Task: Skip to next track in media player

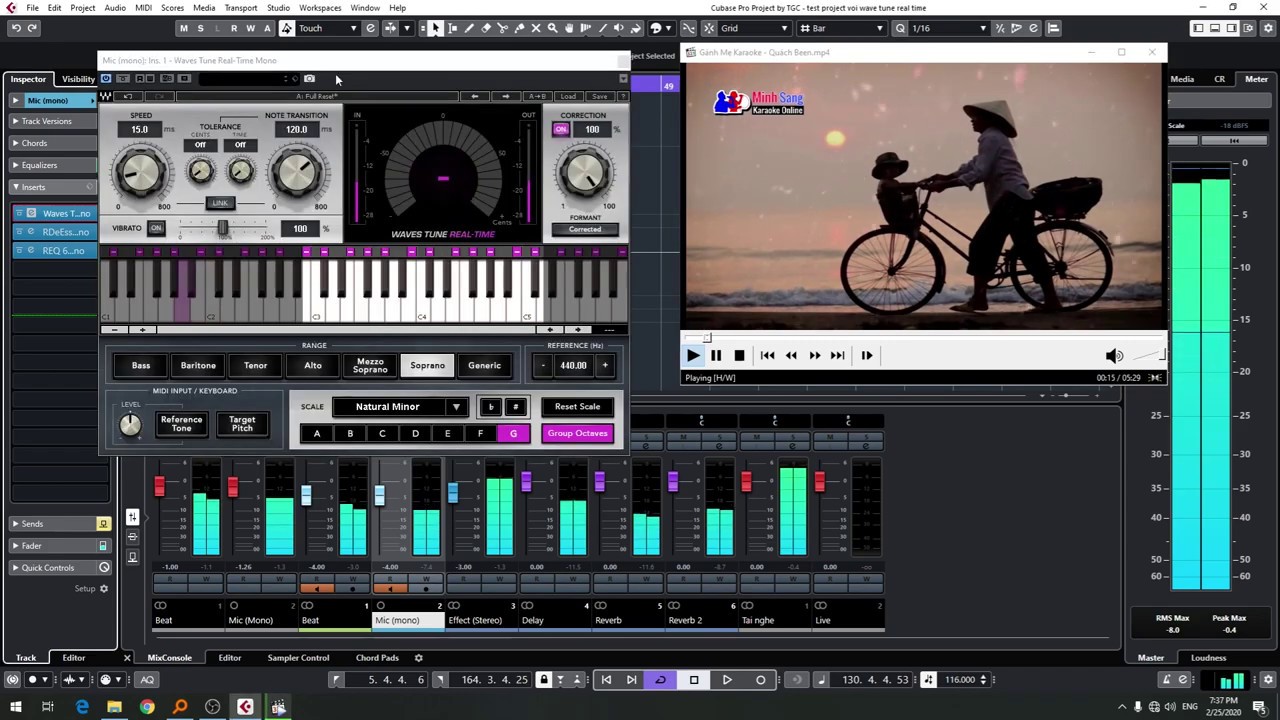Action: coord(838,355)
